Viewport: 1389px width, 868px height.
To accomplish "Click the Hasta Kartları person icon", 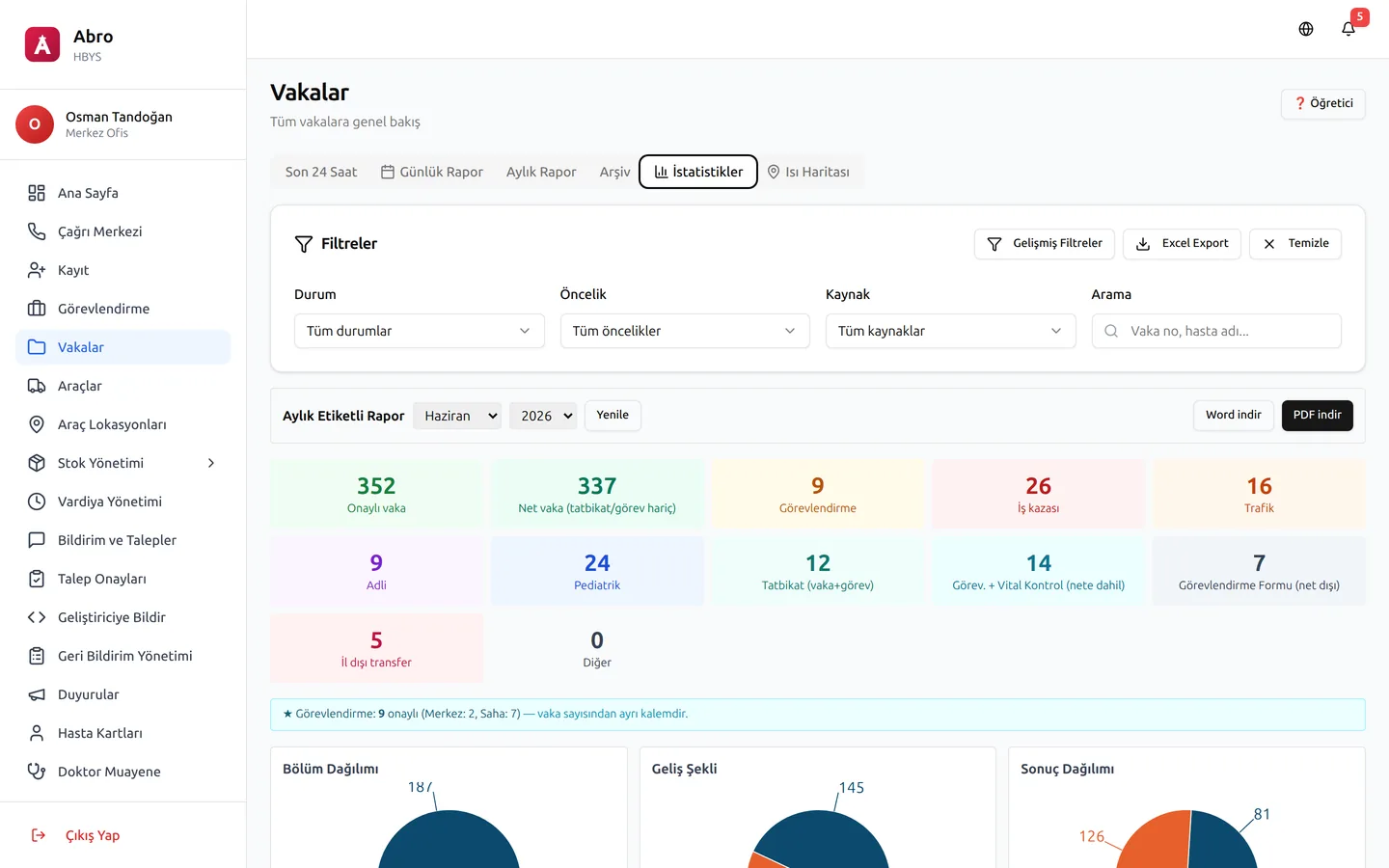I will [37, 733].
